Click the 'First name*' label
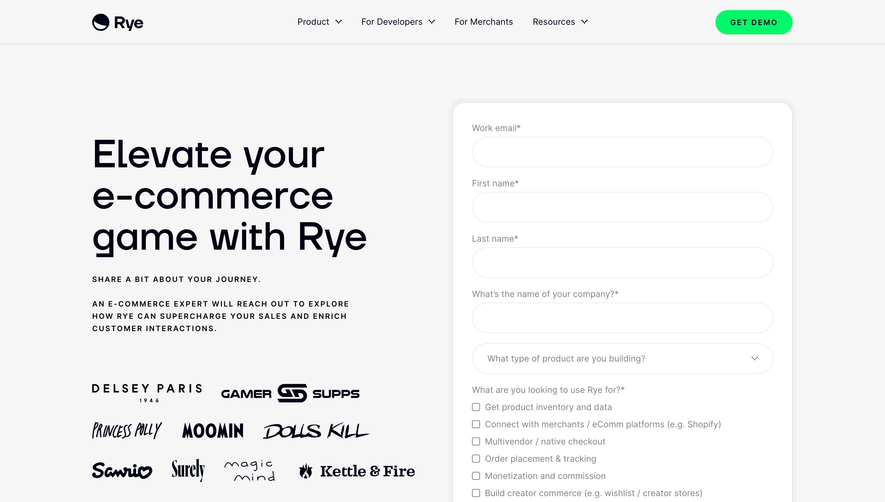Image resolution: width=885 pixels, height=502 pixels. point(495,184)
